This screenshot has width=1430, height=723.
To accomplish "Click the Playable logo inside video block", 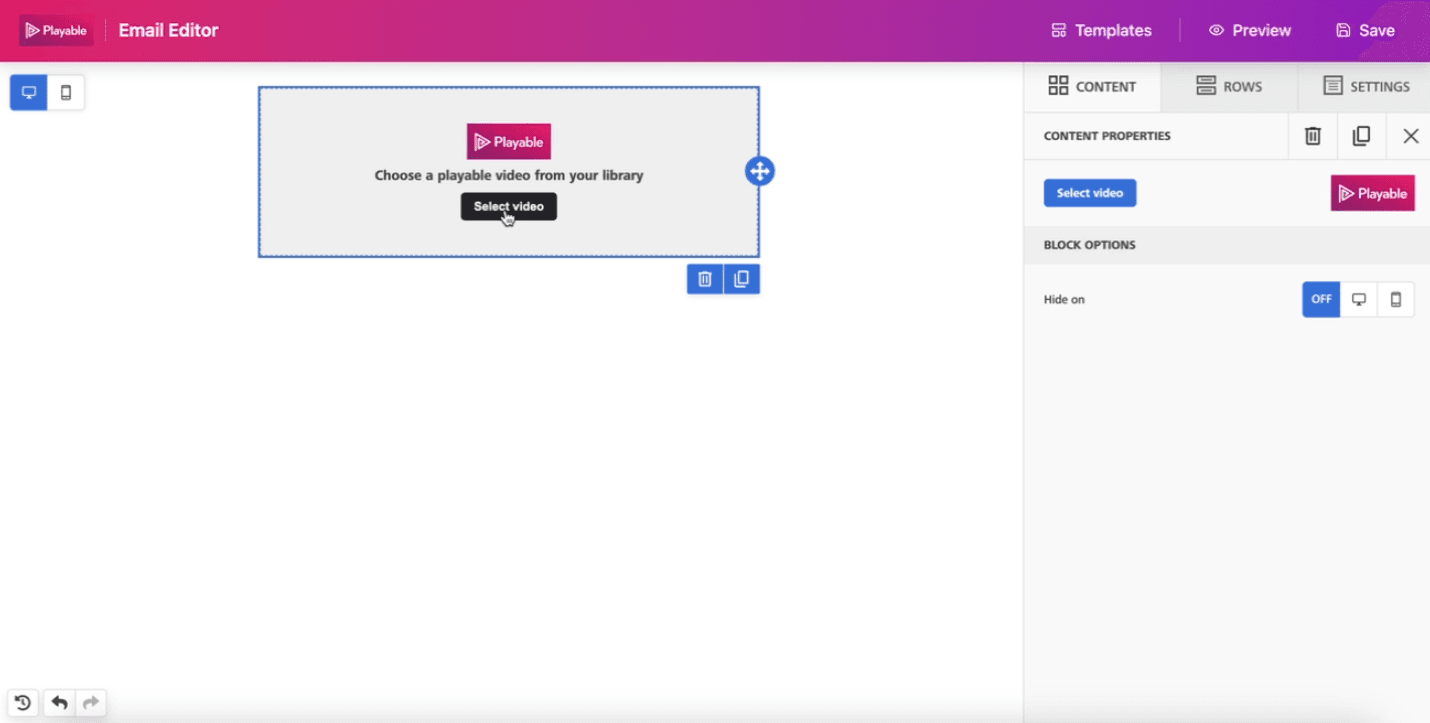I will click(509, 142).
